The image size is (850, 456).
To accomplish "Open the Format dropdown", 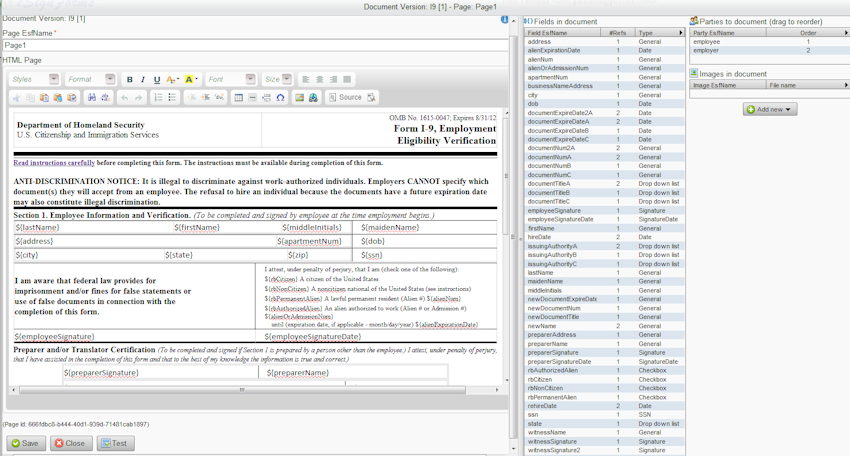I will 90,79.
